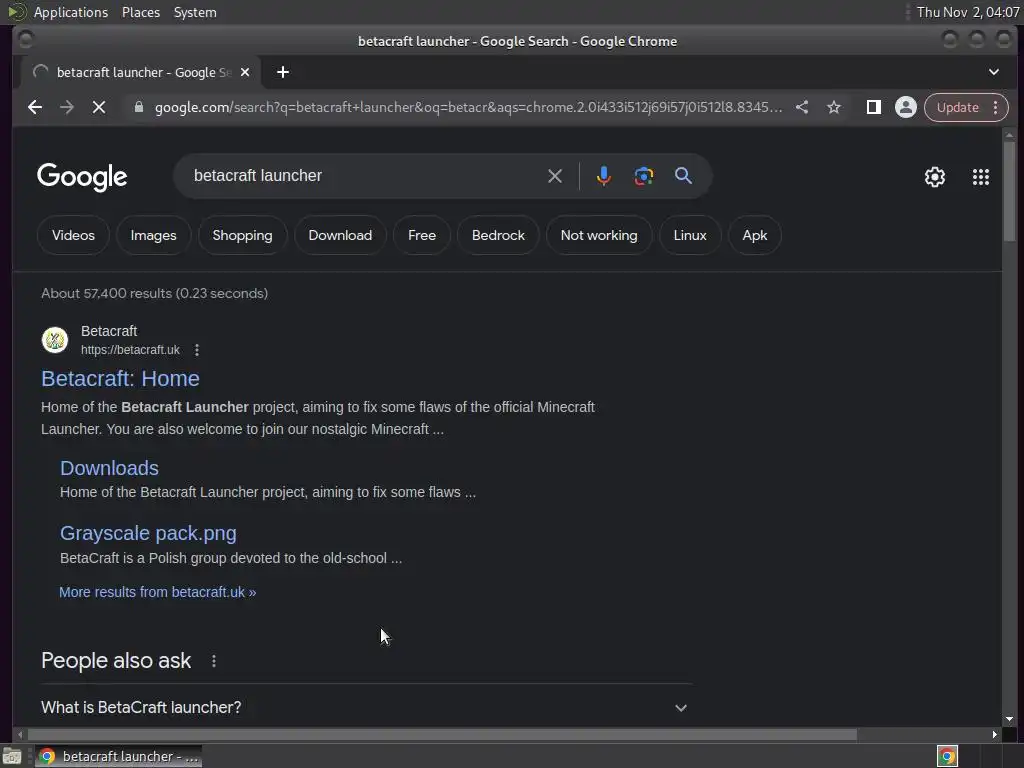Click the https://betacraft.uk URL text
The height and width of the screenshot is (768, 1024).
pos(130,350)
